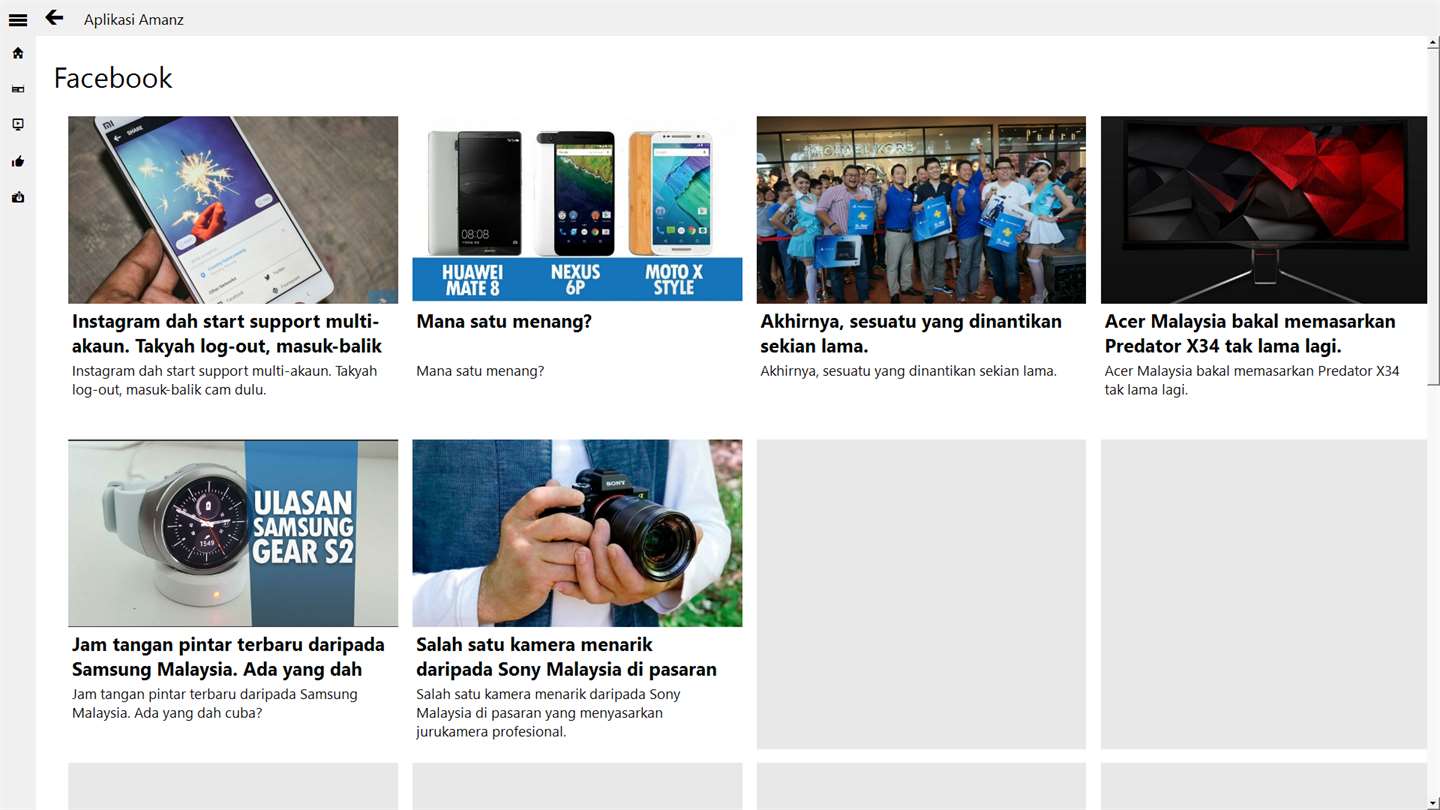Go back using the back arrow

click(x=54, y=18)
